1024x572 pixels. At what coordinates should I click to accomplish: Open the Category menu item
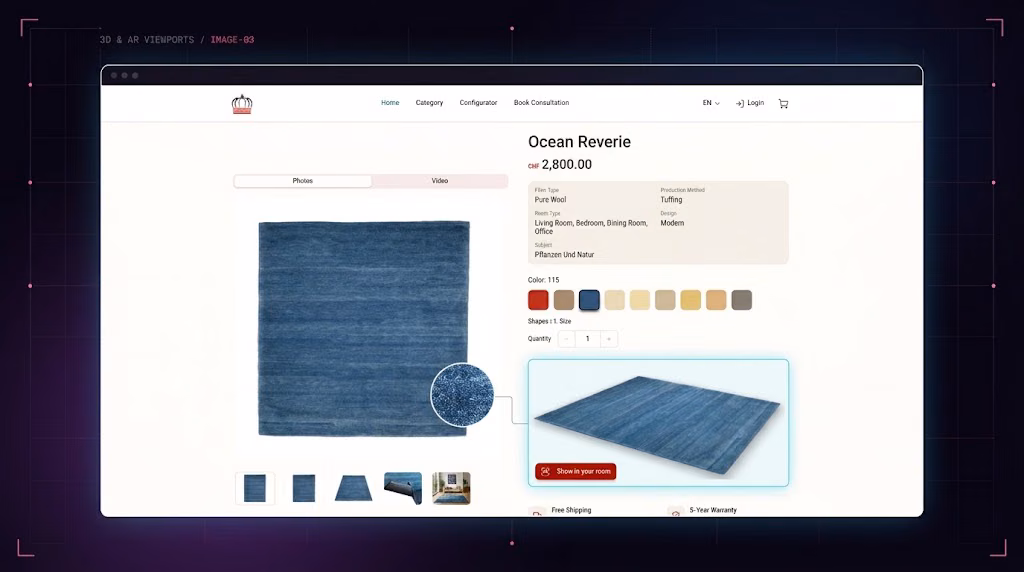coord(429,103)
